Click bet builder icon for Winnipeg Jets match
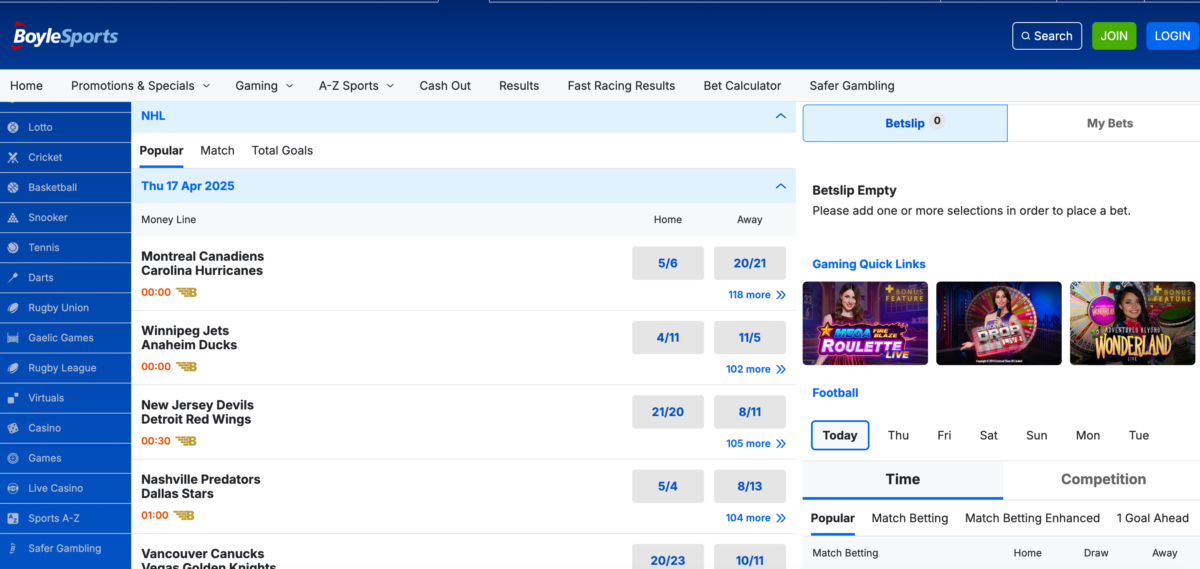The image size is (1200, 569). coord(187,367)
